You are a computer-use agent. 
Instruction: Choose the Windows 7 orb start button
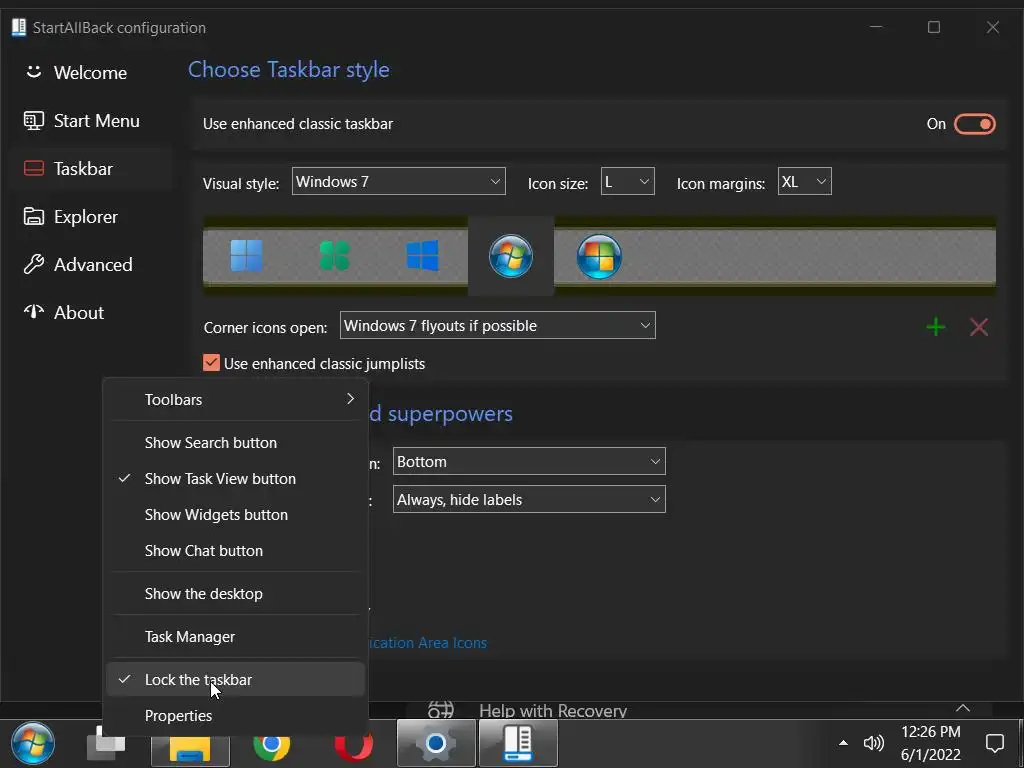coord(511,256)
